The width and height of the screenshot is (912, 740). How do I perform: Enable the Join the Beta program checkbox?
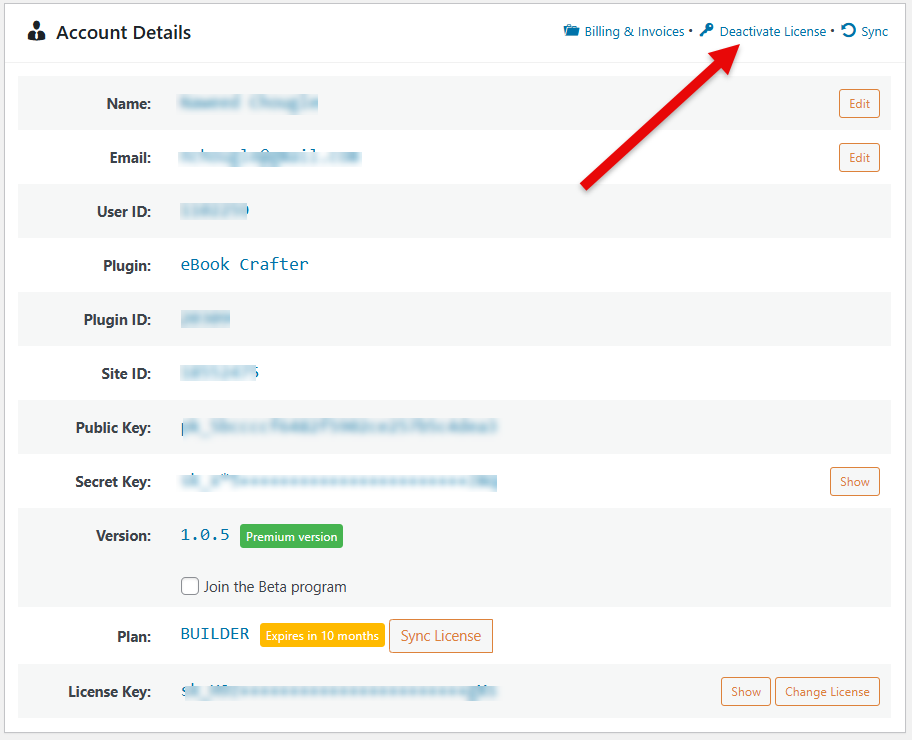pyautogui.click(x=190, y=586)
